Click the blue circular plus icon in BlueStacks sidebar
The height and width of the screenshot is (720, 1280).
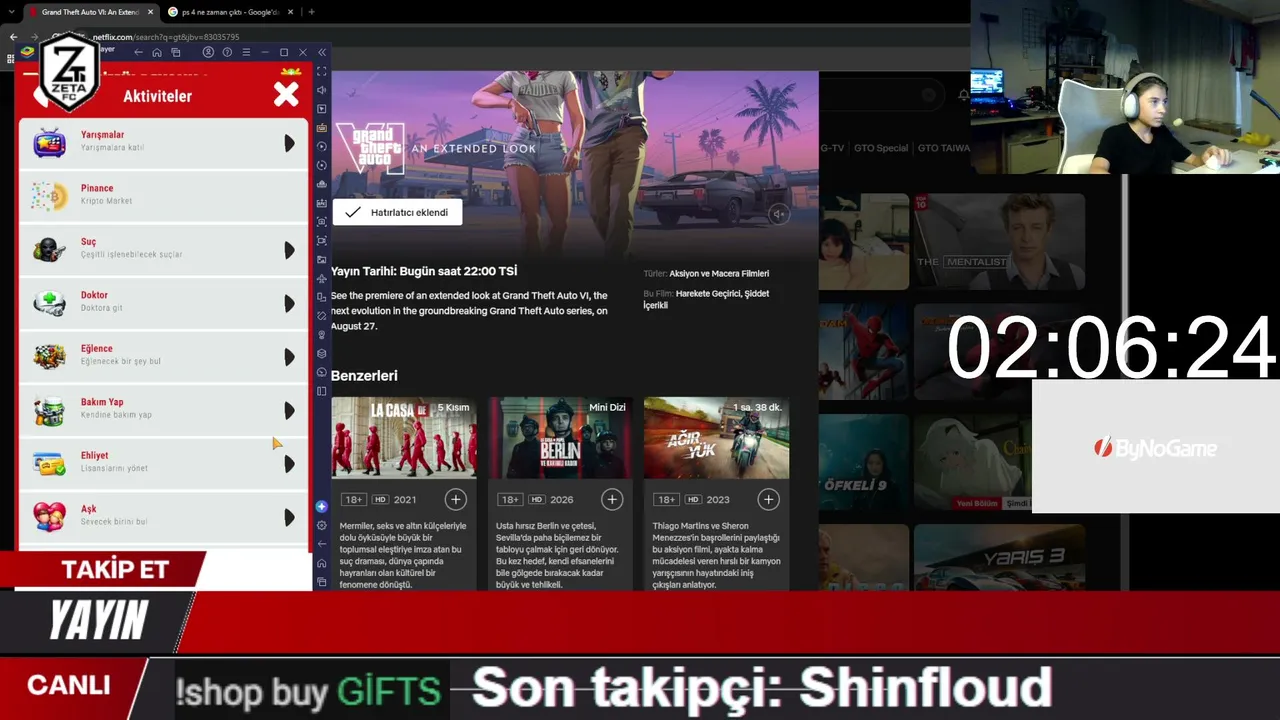click(322, 507)
